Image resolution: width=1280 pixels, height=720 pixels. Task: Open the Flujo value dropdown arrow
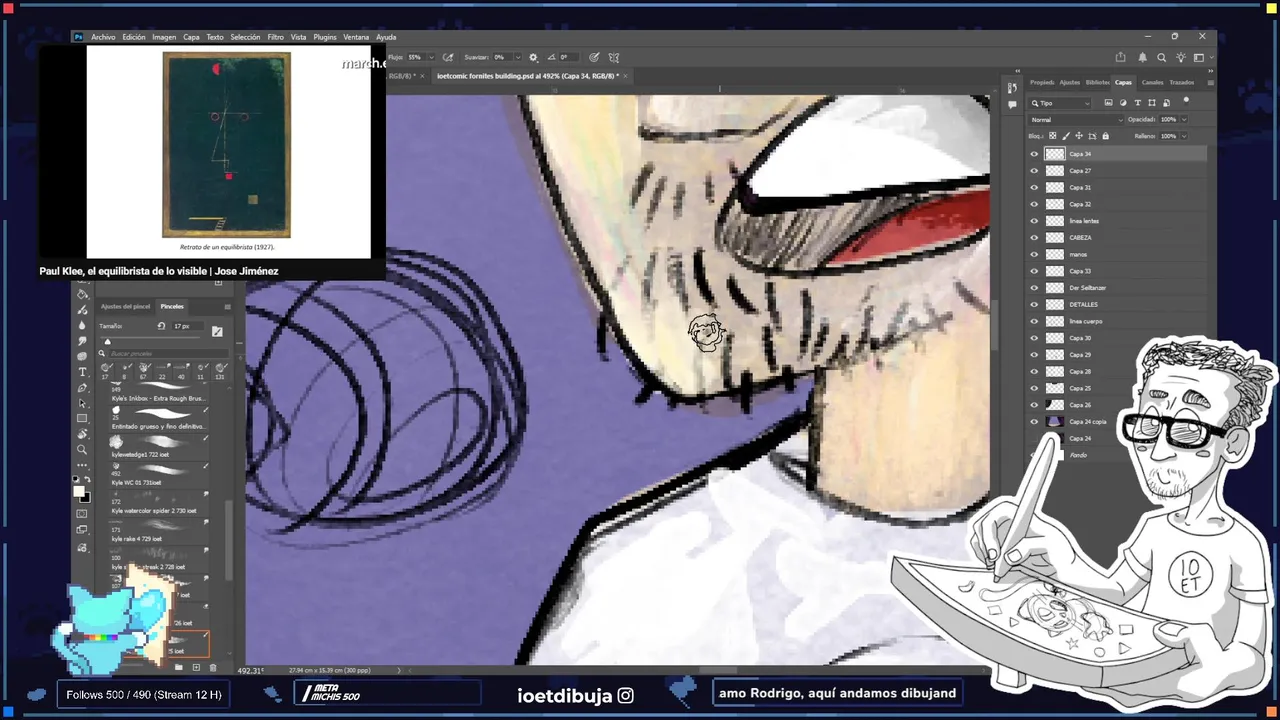coord(432,57)
